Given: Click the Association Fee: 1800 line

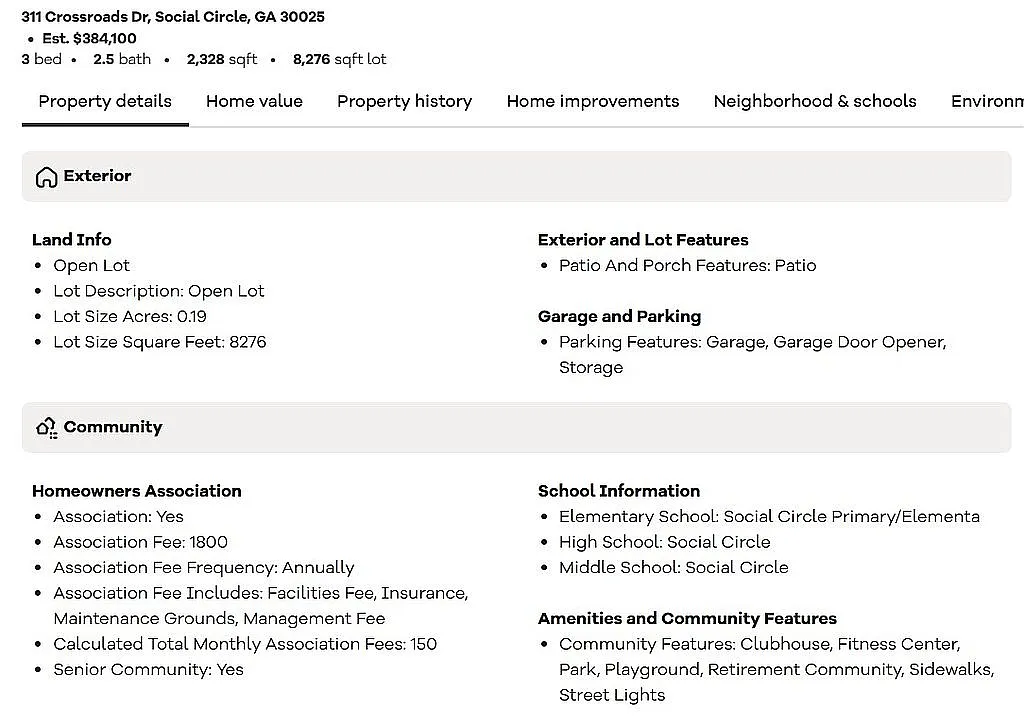Looking at the screenshot, I should 140,542.
